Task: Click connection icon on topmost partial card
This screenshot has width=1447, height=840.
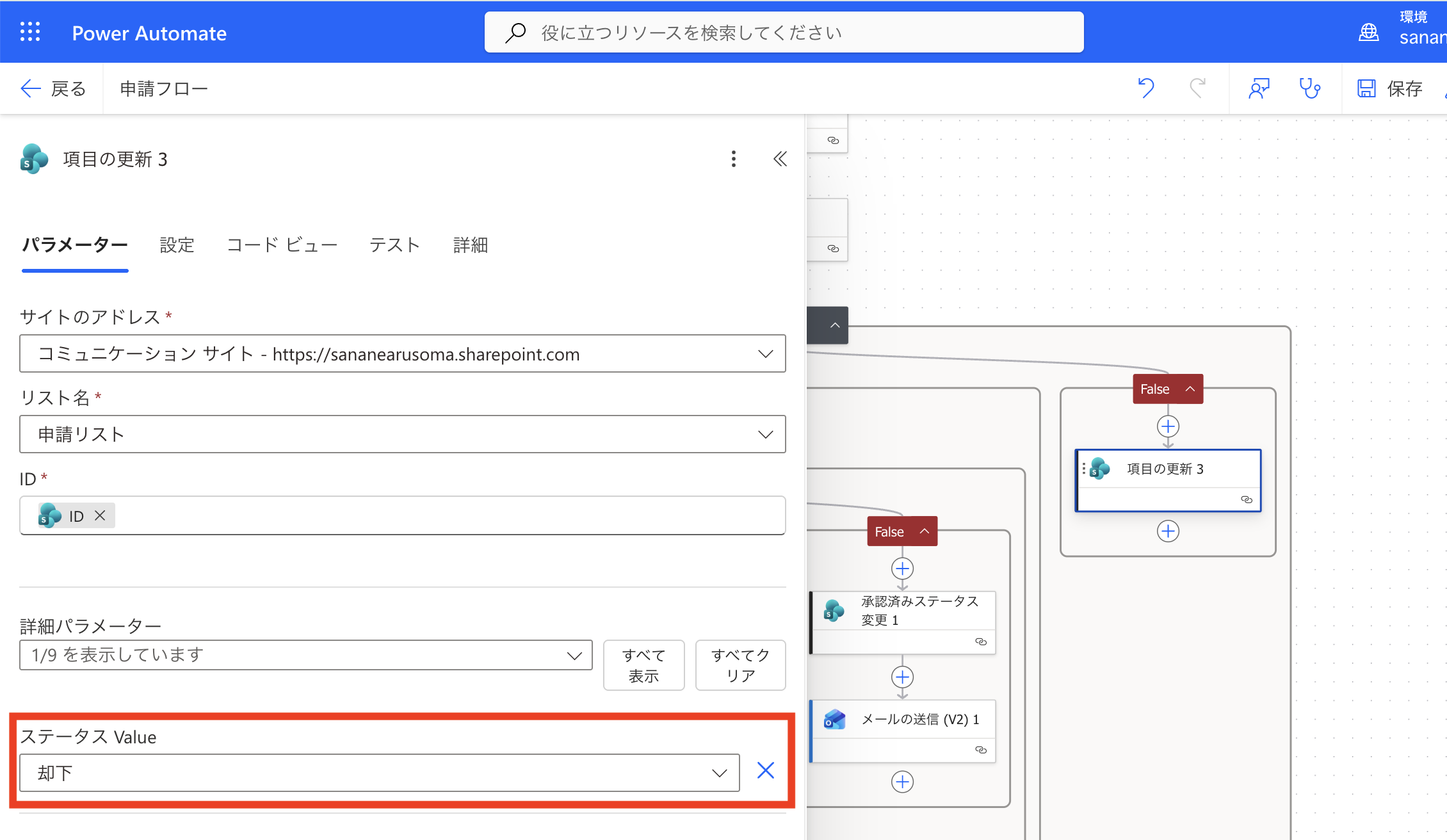Action: click(x=833, y=140)
